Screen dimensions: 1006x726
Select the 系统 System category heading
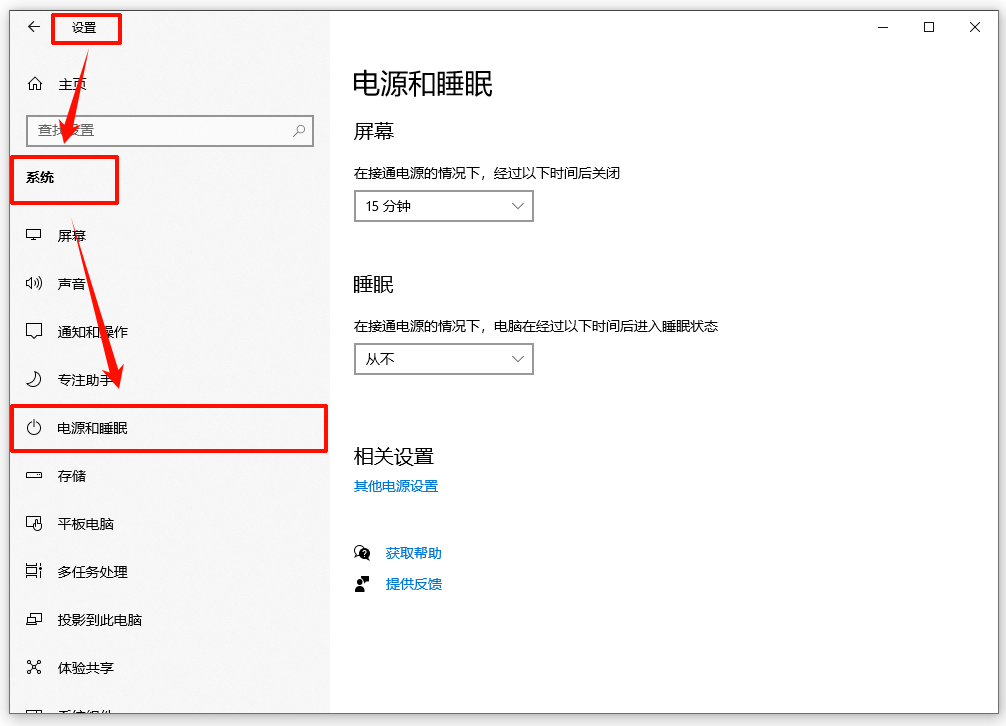coord(40,180)
